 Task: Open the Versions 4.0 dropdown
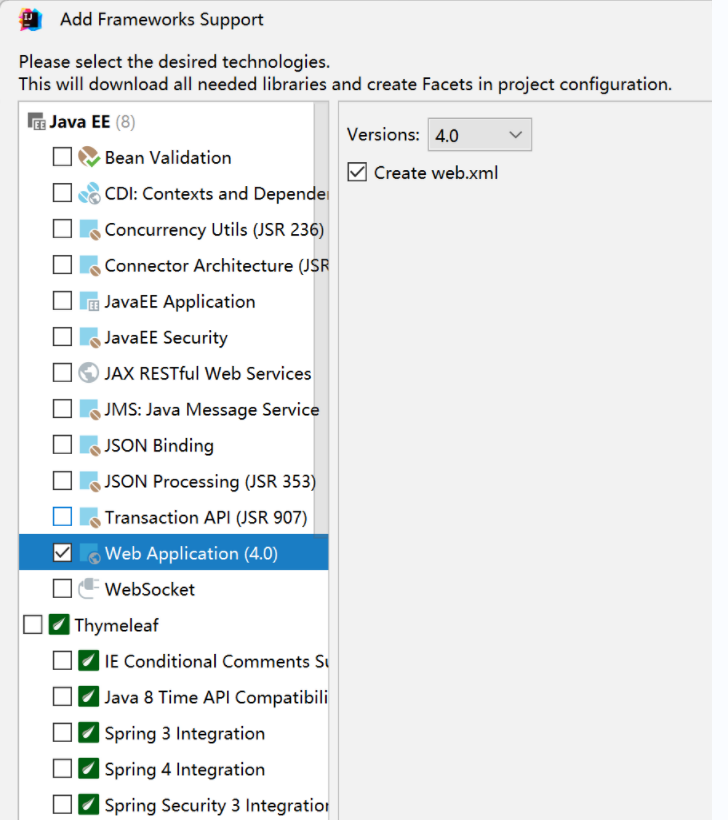480,135
